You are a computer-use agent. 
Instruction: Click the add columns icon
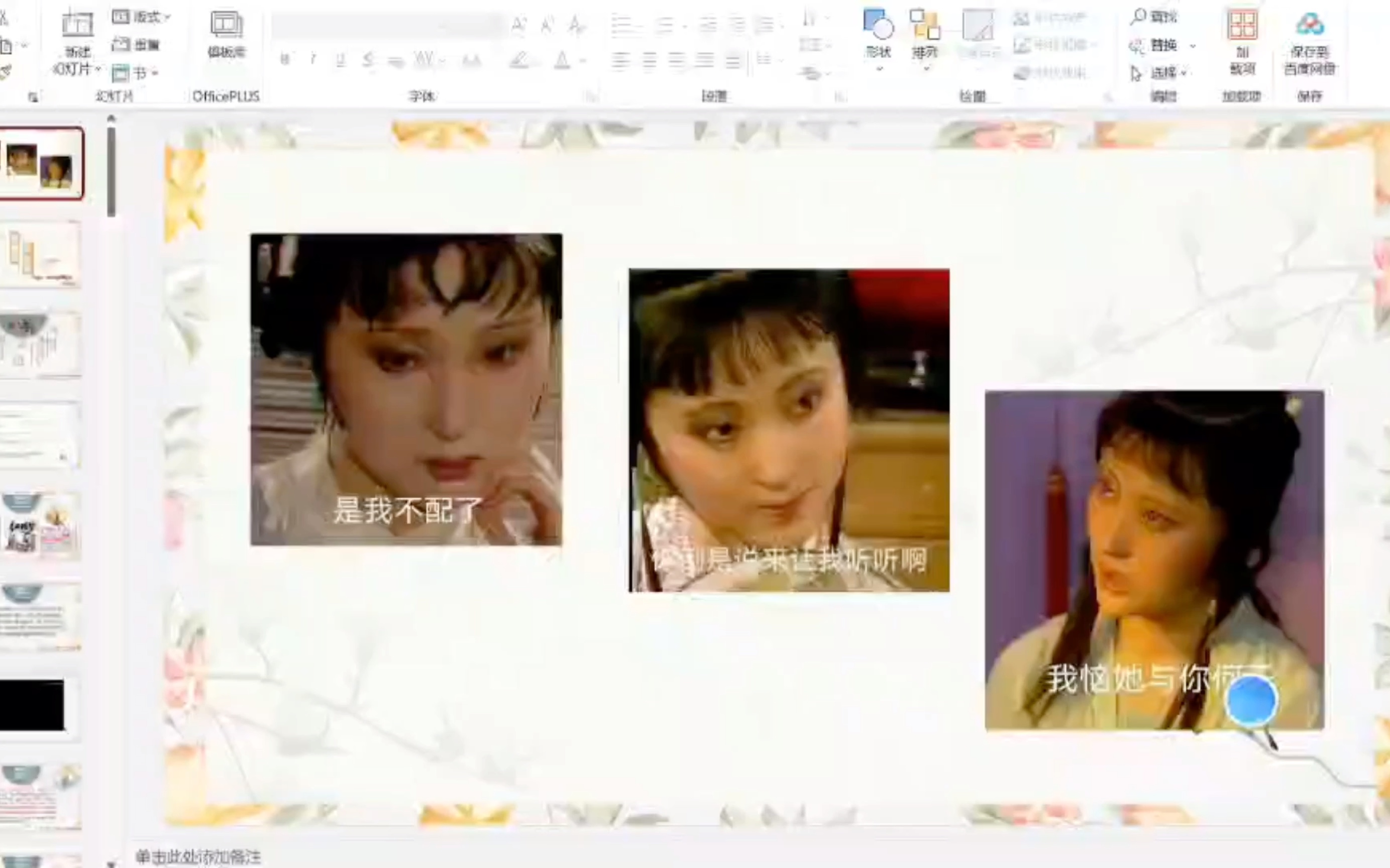764,59
